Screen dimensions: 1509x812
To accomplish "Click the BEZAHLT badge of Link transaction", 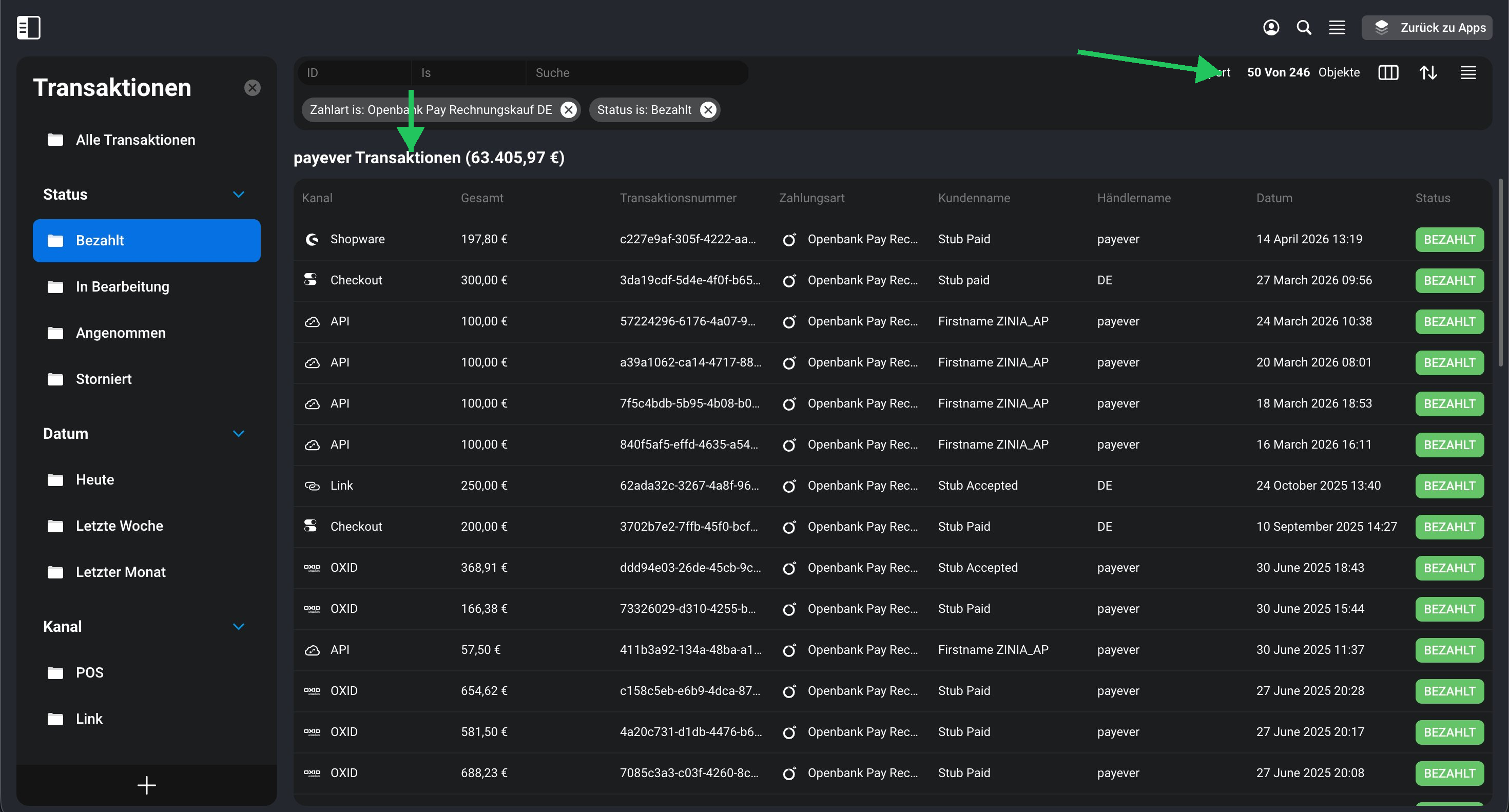I will click(x=1449, y=486).
